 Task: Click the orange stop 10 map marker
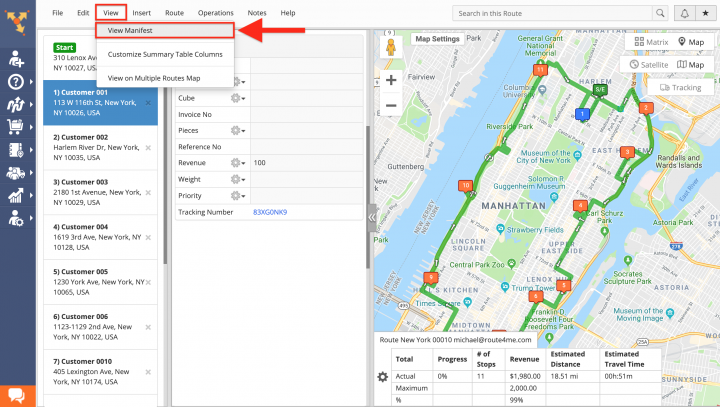click(x=466, y=186)
